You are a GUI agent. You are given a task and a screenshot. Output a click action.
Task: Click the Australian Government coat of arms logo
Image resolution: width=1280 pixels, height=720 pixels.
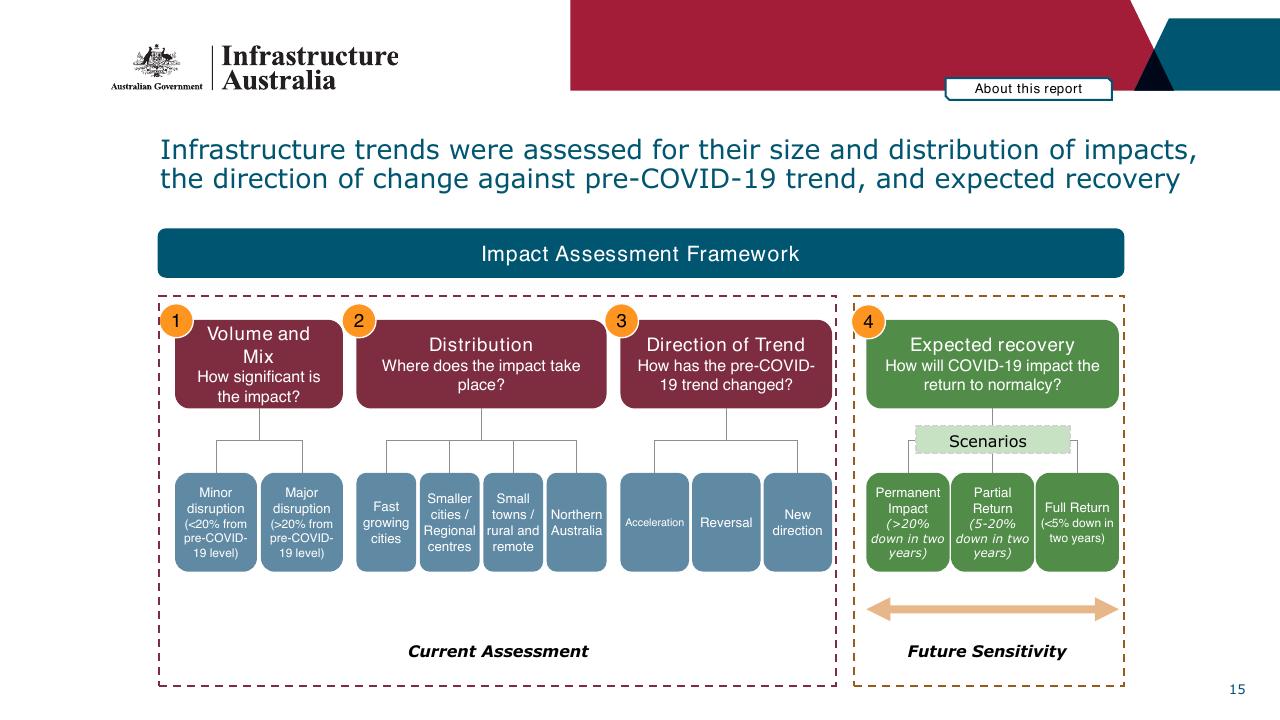click(156, 66)
